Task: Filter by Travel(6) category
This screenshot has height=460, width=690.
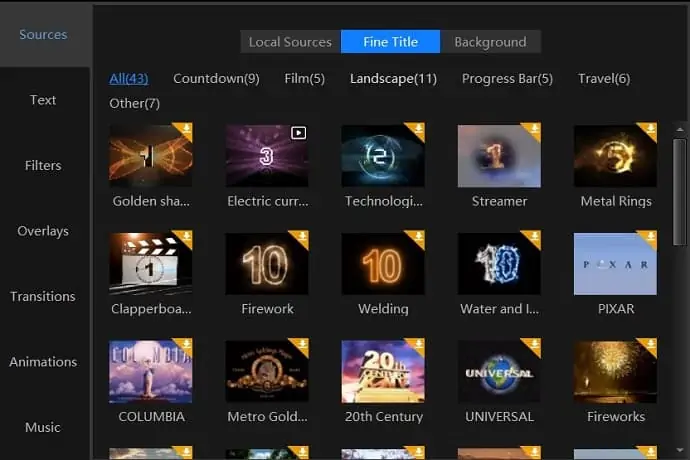Action: click(604, 78)
